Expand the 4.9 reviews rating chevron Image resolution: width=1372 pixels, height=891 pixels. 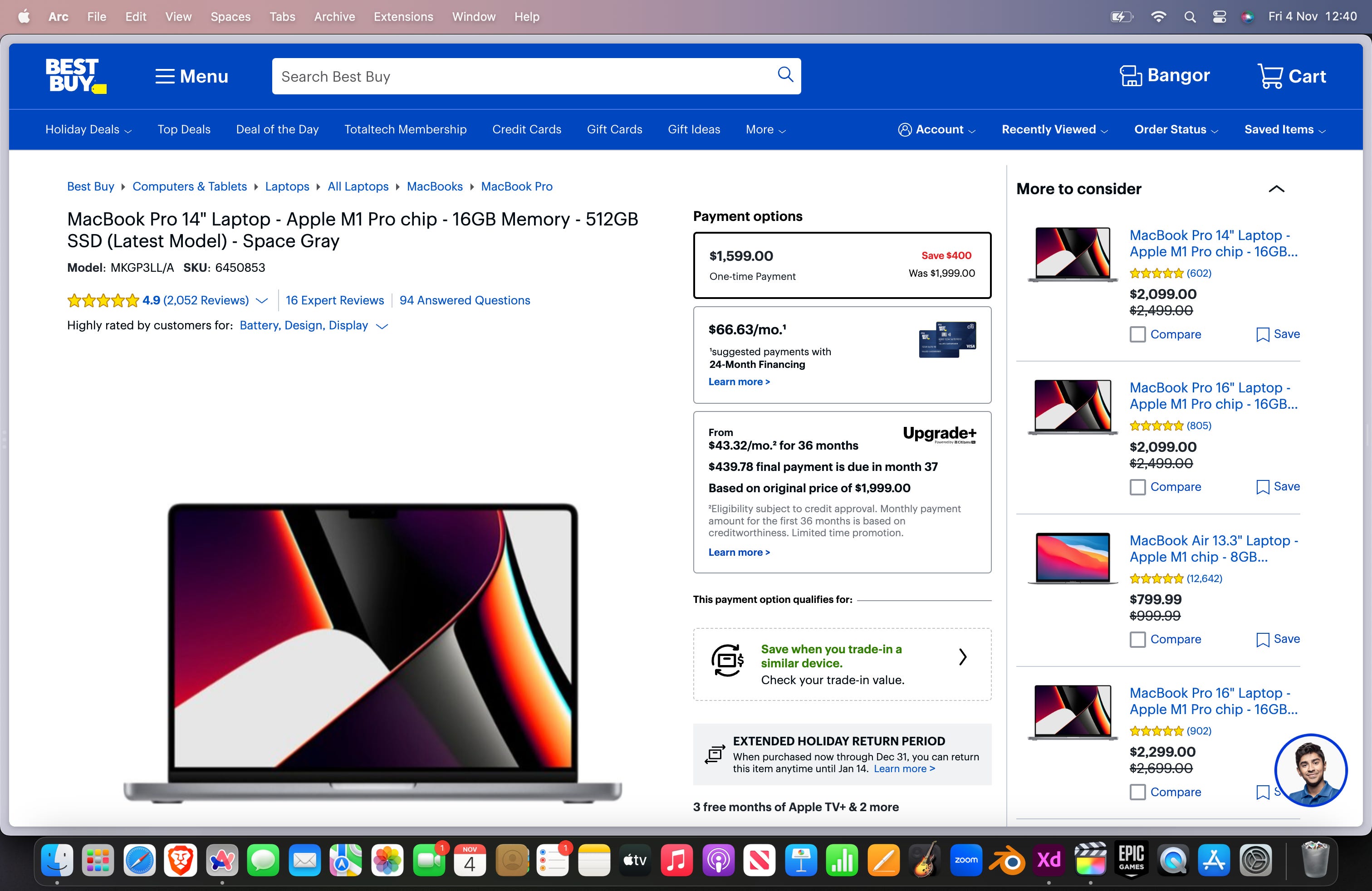coord(262,300)
